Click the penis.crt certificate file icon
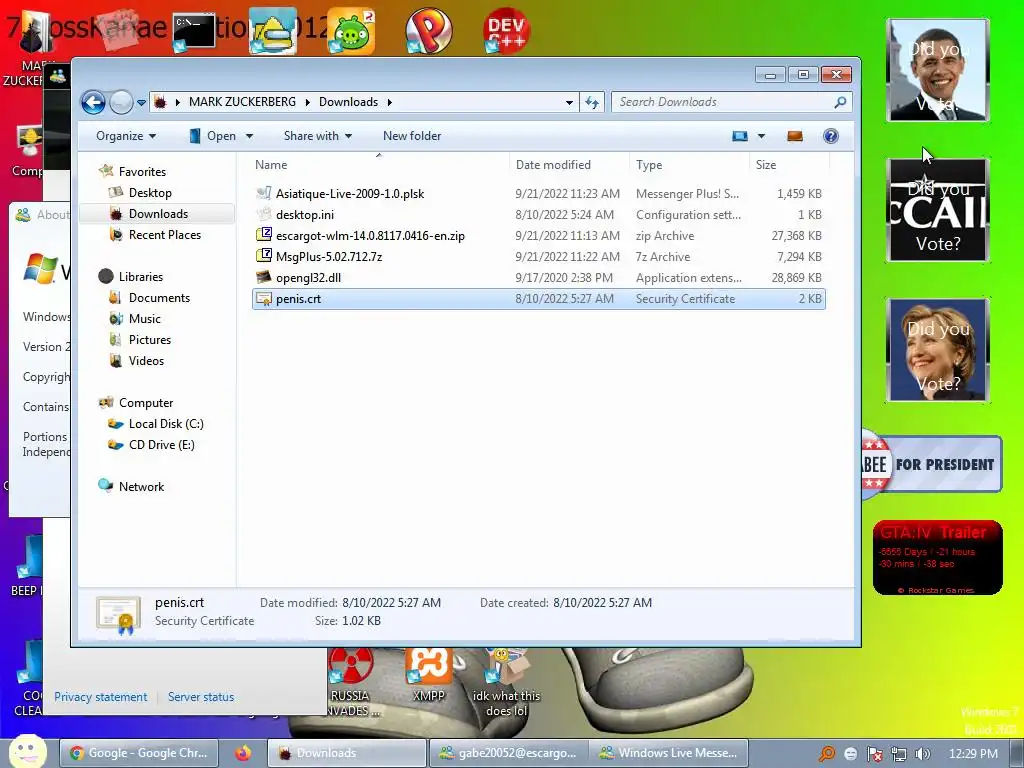 click(x=264, y=299)
